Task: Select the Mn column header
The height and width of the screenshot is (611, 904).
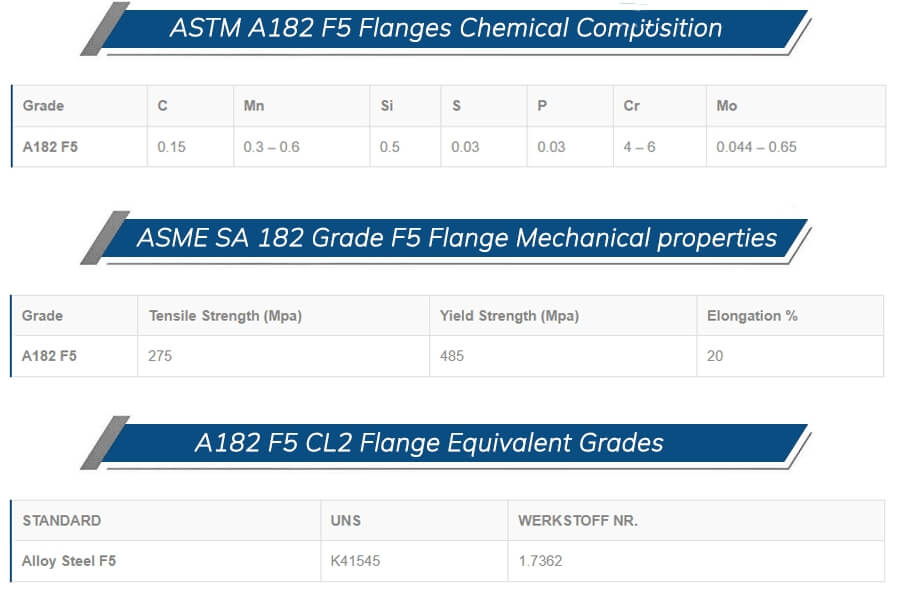Action: coord(254,106)
